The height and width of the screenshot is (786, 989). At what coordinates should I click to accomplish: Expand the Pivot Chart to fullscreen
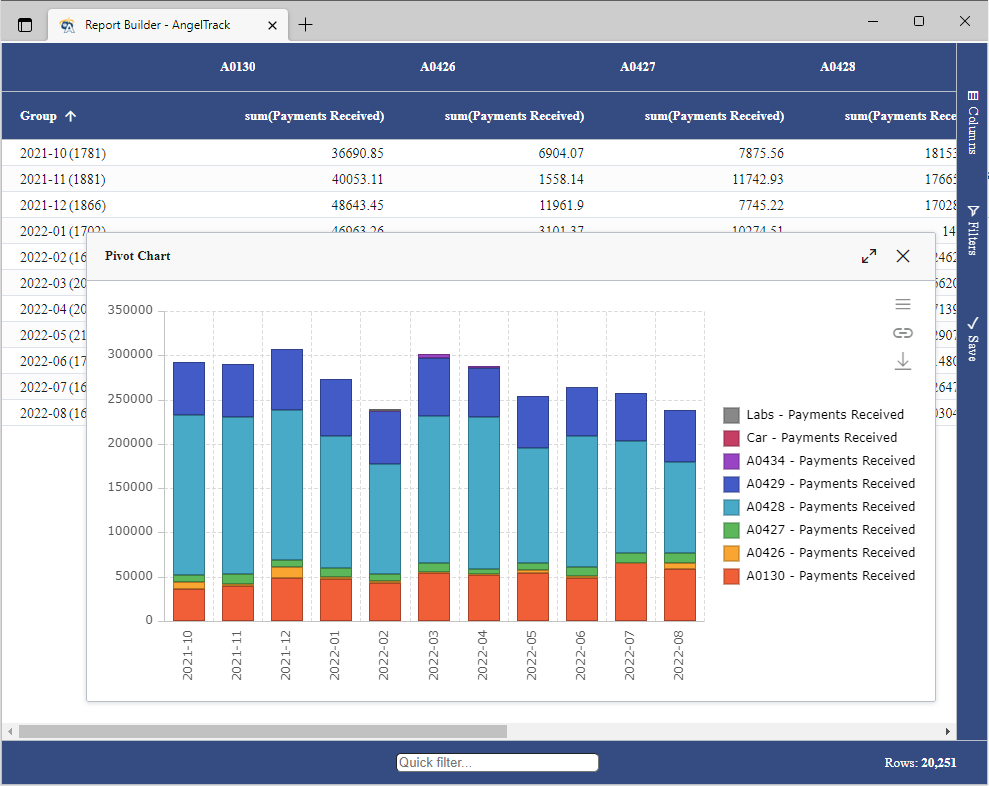(868, 256)
